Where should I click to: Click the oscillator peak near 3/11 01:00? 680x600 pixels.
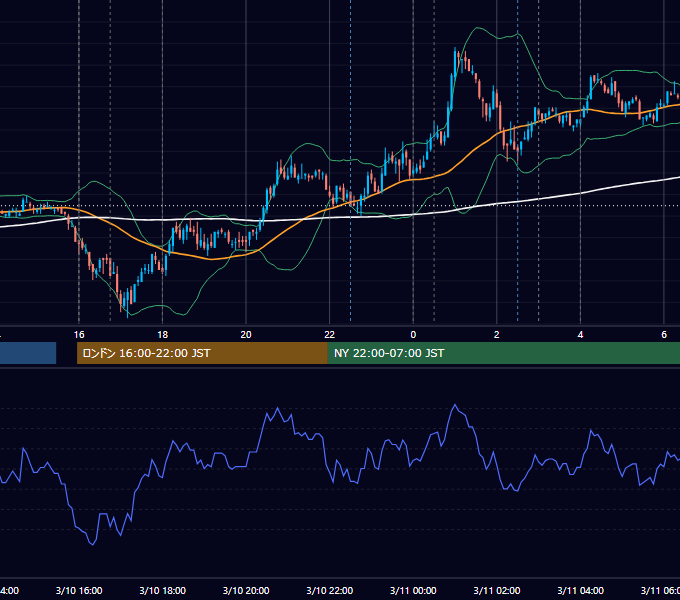point(455,405)
